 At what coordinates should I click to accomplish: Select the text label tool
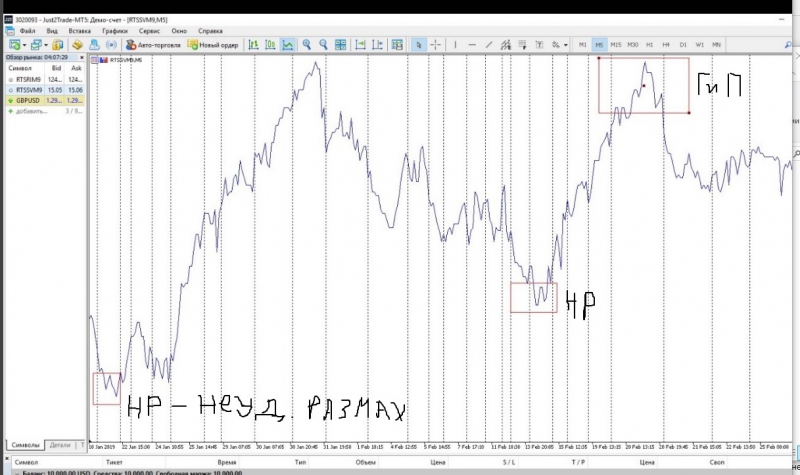539,45
